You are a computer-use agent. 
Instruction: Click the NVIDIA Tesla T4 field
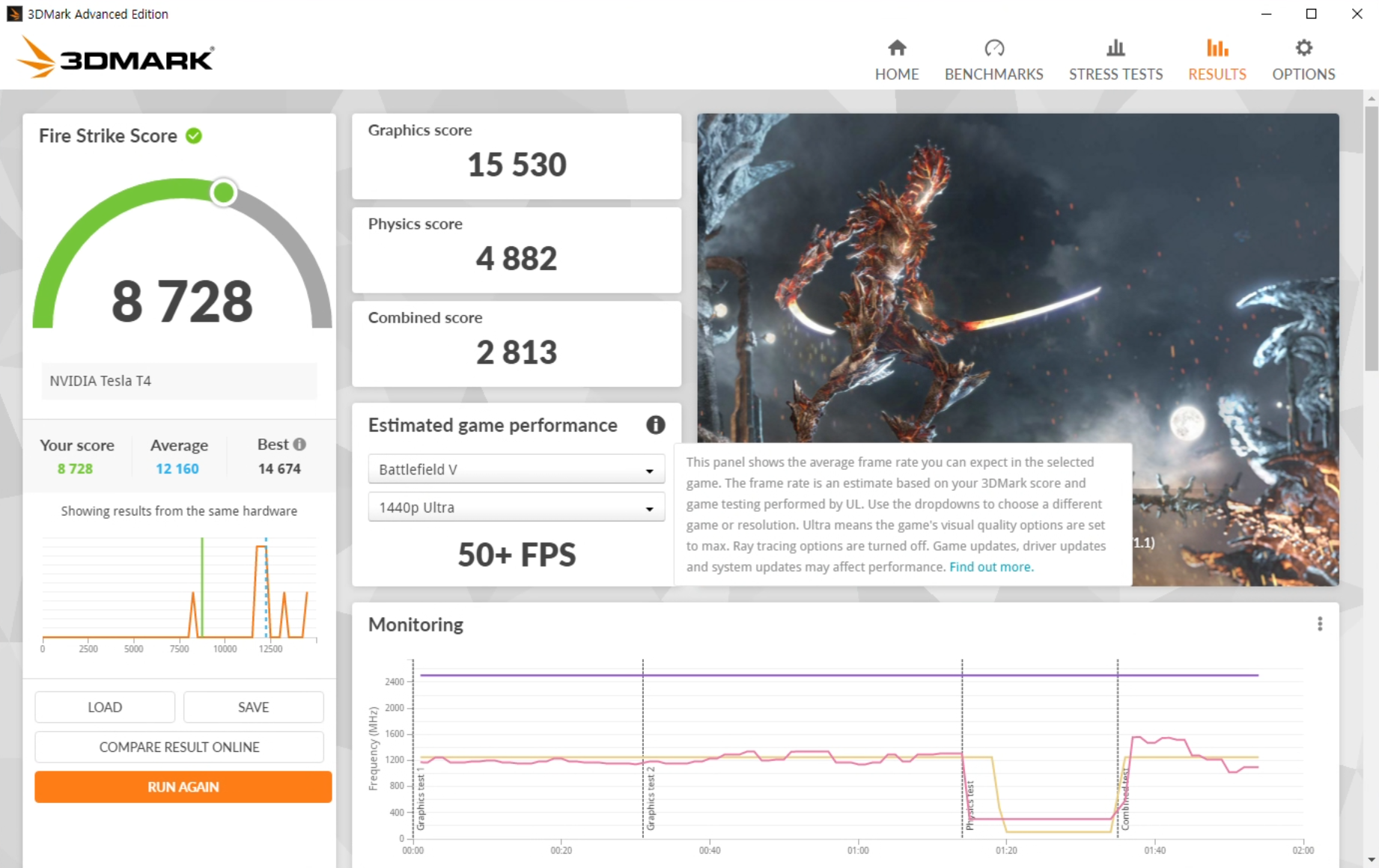[179, 381]
